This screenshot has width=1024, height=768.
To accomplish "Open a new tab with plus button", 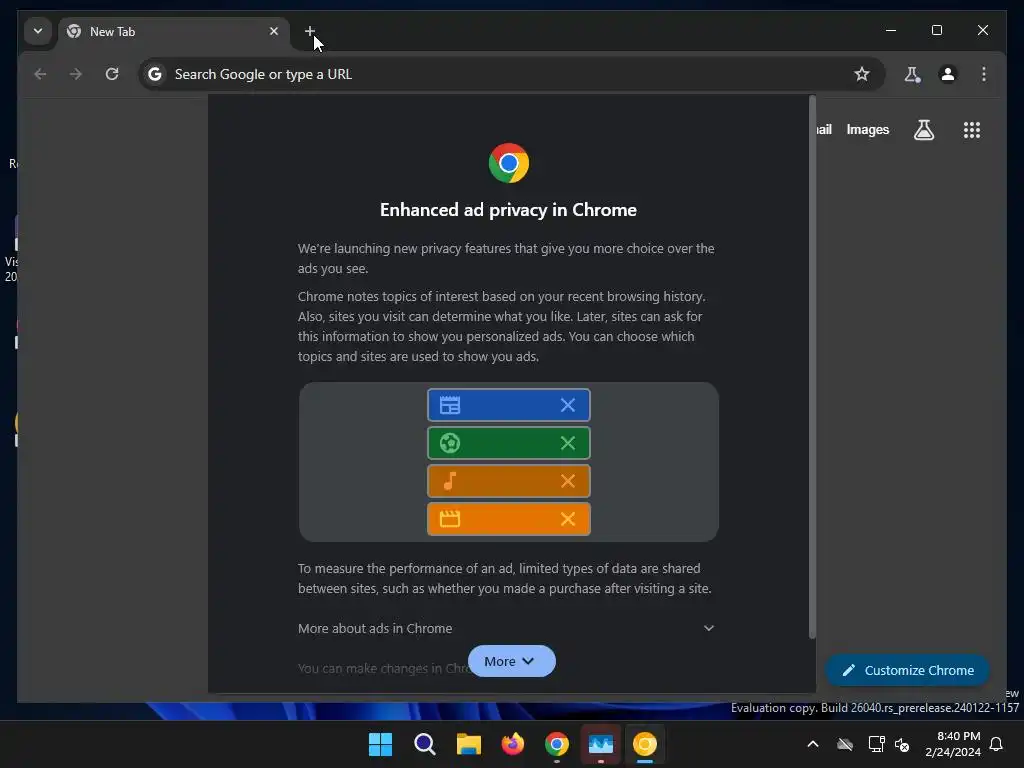I will click(x=310, y=31).
